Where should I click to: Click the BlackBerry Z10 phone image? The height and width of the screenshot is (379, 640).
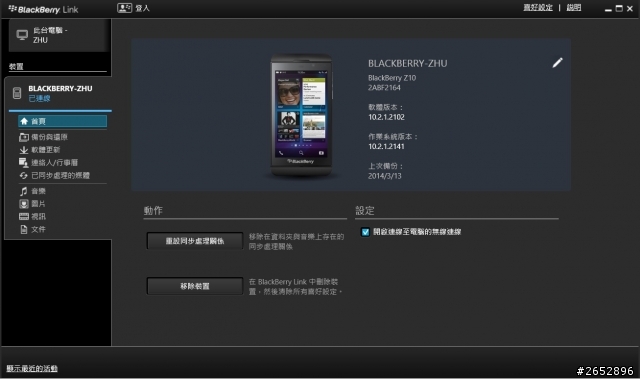click(301, 115)
